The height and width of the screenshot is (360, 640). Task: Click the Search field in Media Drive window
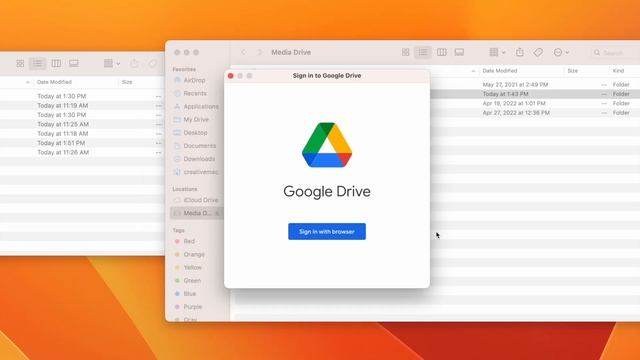click(x=615, y=53)
